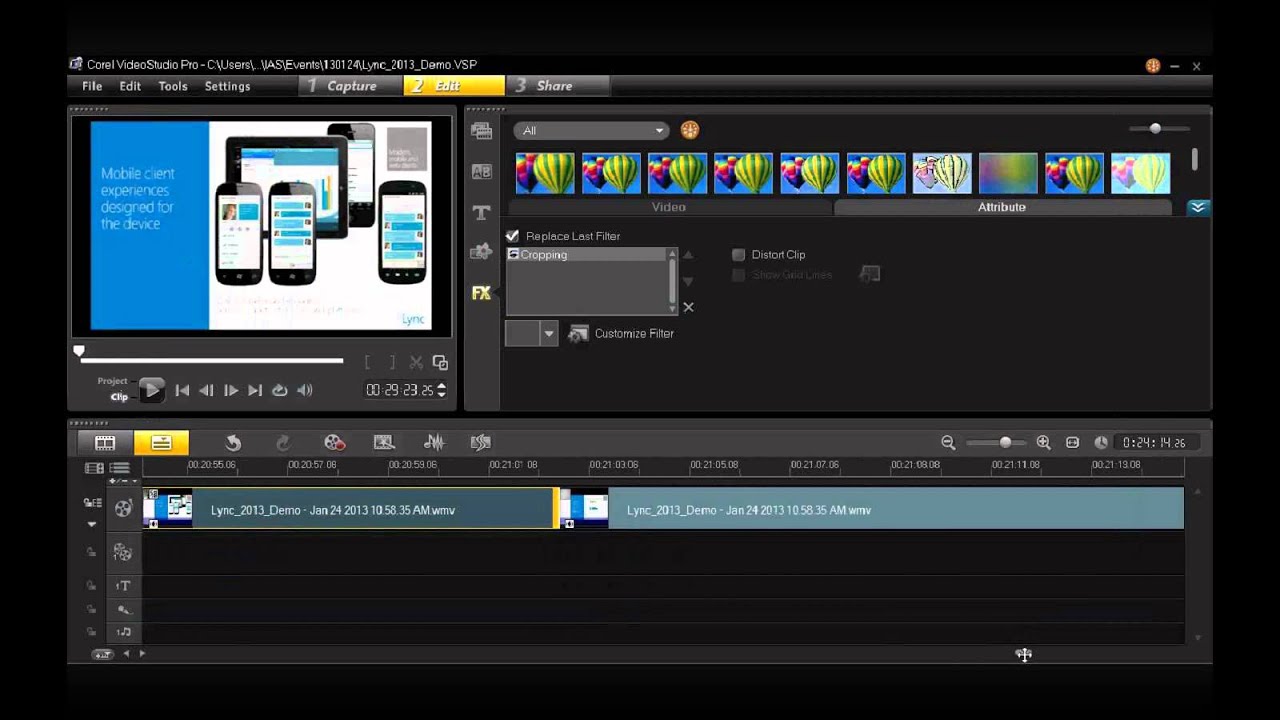Adjust the thumbnail size slider
This screenshot has height=720, width=1280.
[1155, 129]
